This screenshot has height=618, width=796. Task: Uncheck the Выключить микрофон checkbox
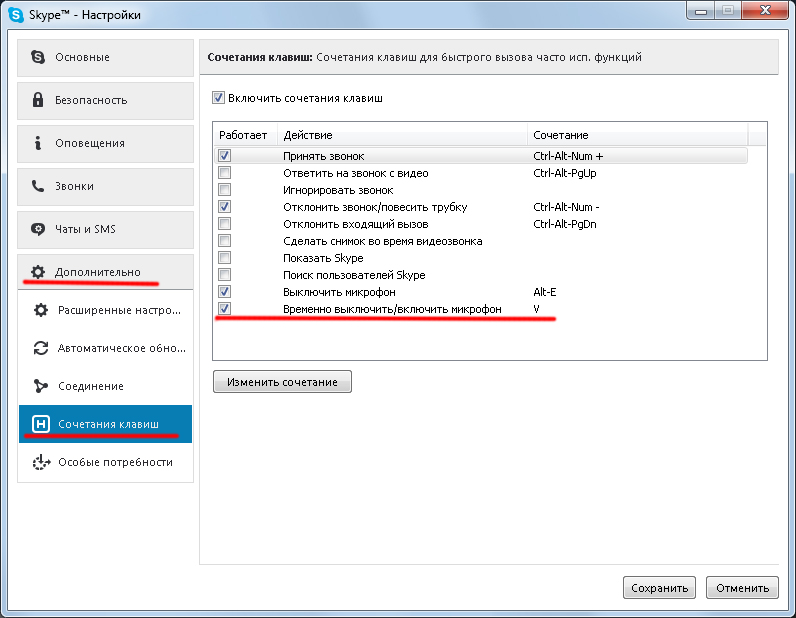coord(224,291)
